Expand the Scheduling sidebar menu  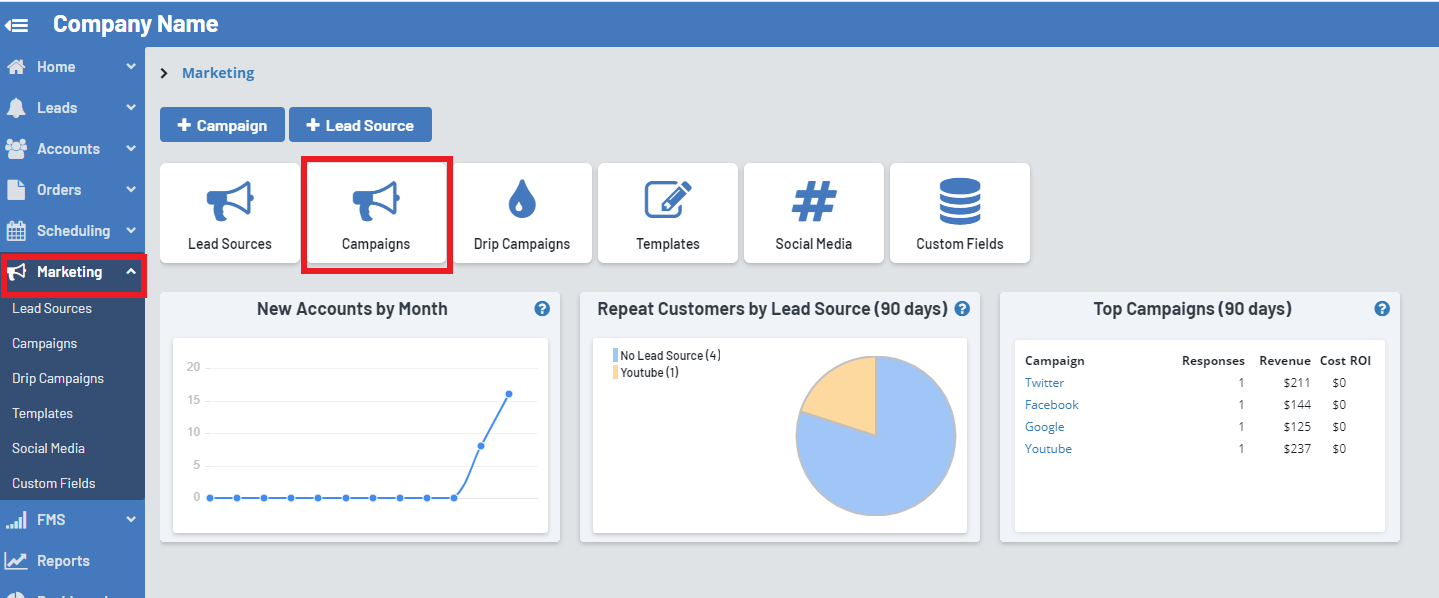click(x=72, y=231)
